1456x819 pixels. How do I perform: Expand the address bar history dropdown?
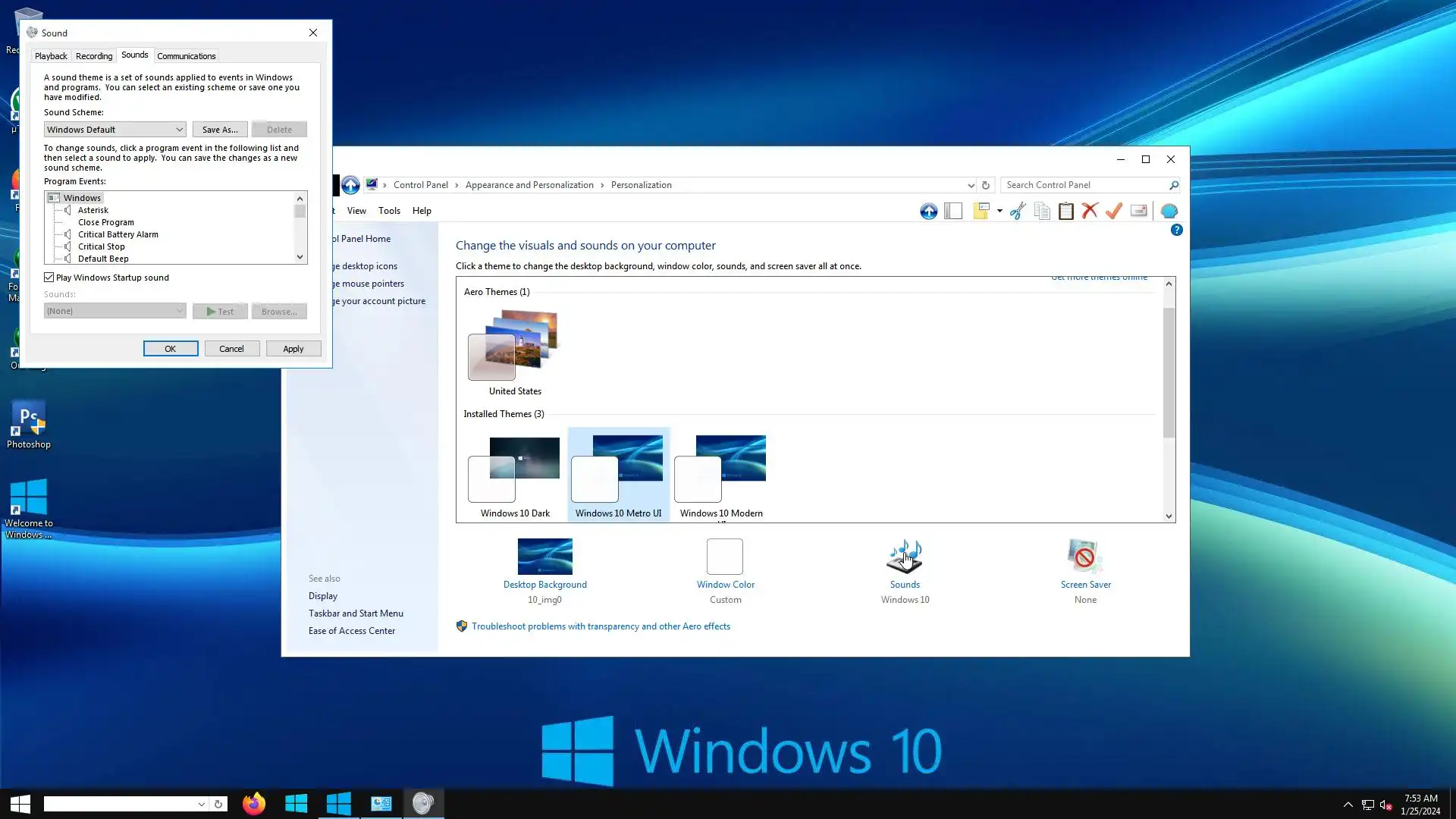click(x=971, y=185)
